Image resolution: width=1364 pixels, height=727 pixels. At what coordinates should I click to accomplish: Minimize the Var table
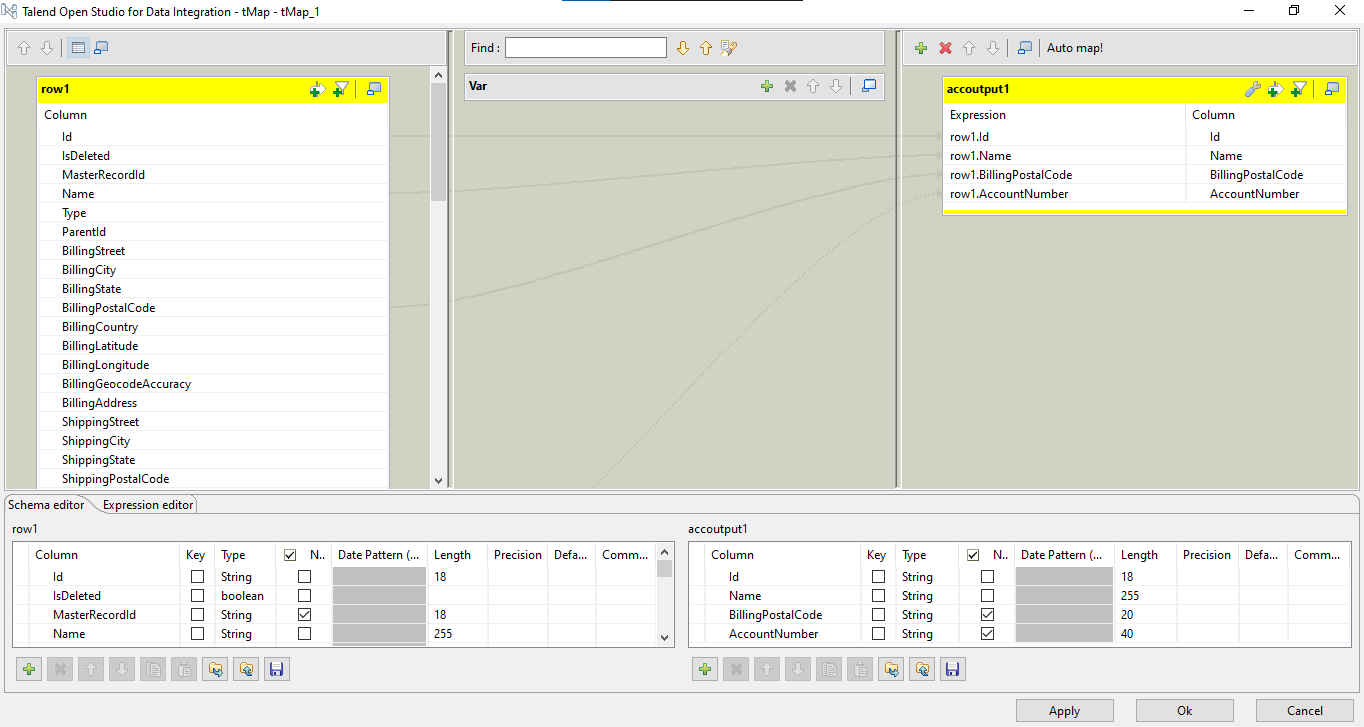(x=868, y=86)
